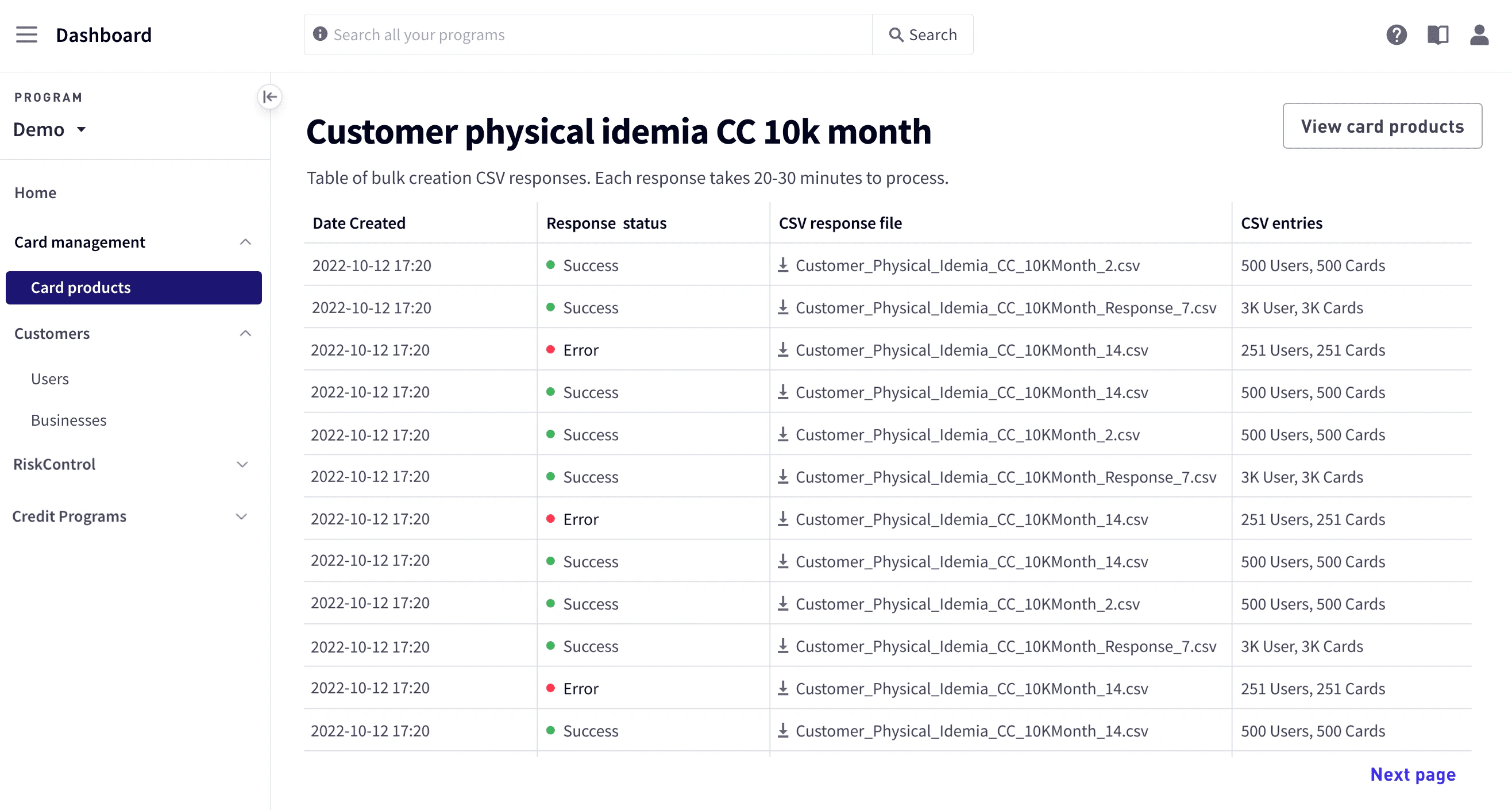Click the magnifier Search button
Viewport: 1512px width, 810px height.
tap(923, 34)
